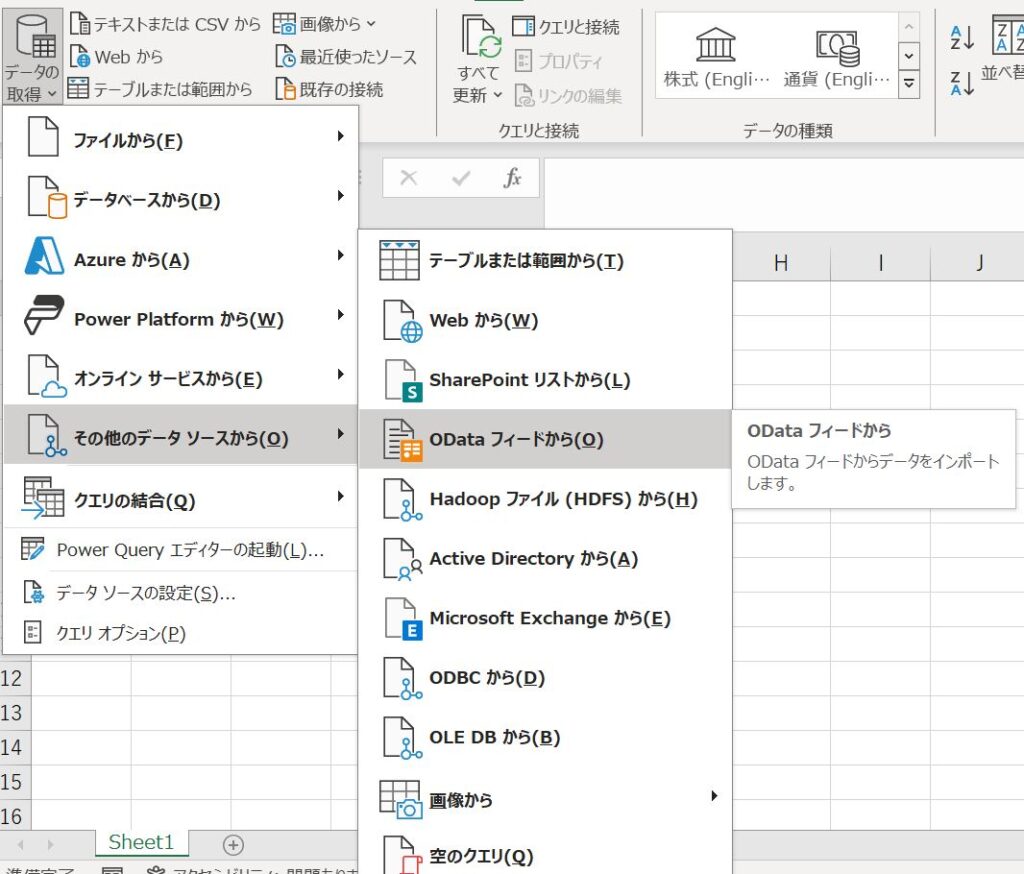
Task: Choose テーブルまたは範囲から(T) in submenu
Action: 545,260
